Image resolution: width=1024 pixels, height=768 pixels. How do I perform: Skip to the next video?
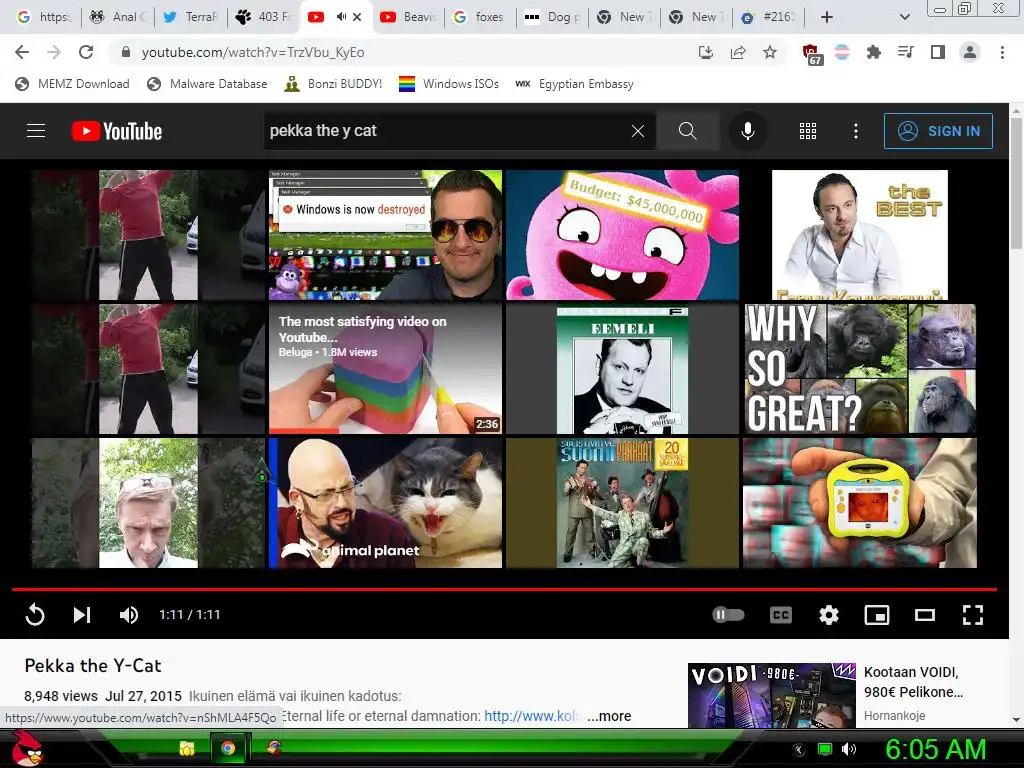(82, 615)
